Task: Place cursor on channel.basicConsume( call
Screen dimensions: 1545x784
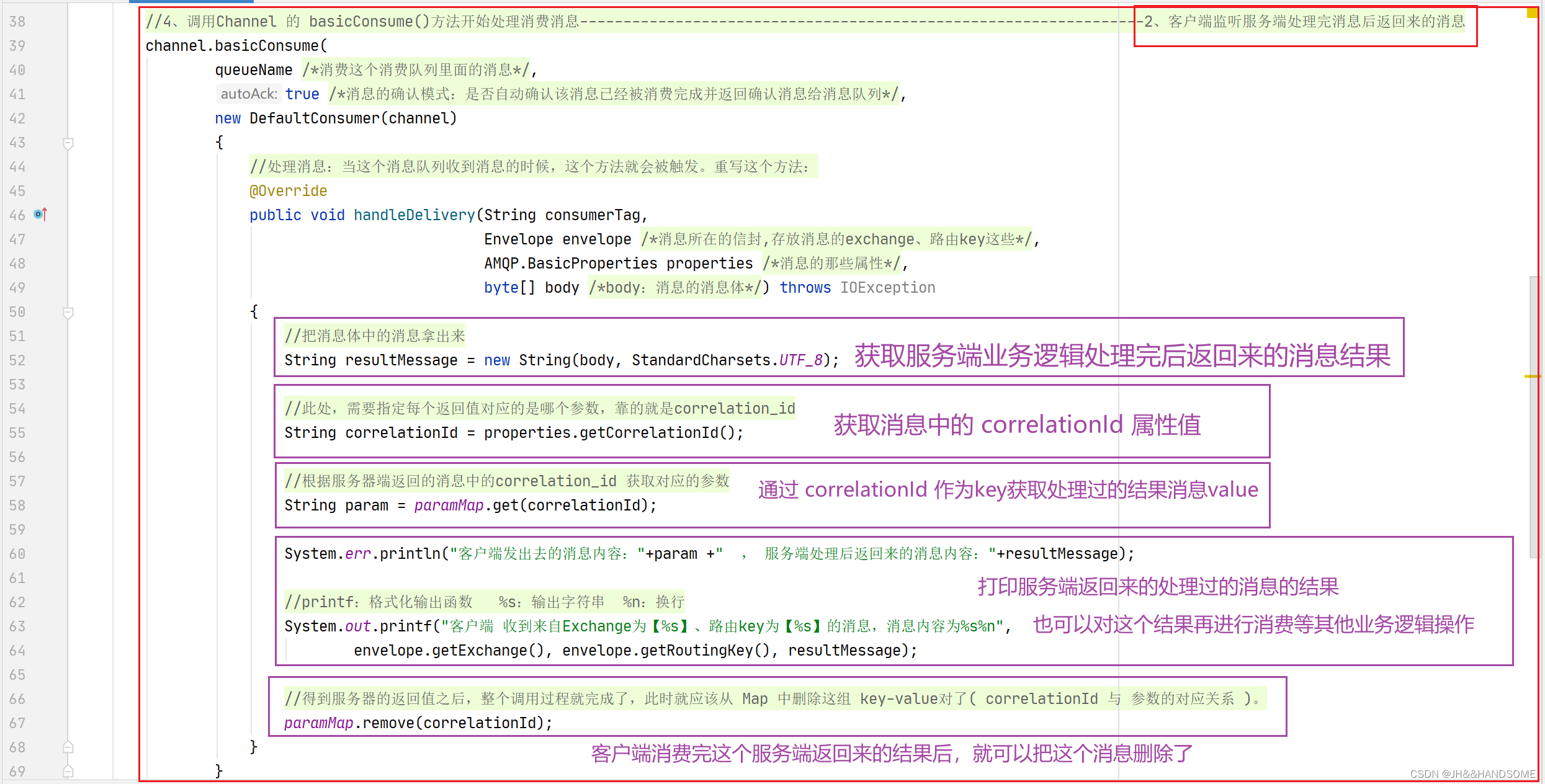Action: coord(236,46)
